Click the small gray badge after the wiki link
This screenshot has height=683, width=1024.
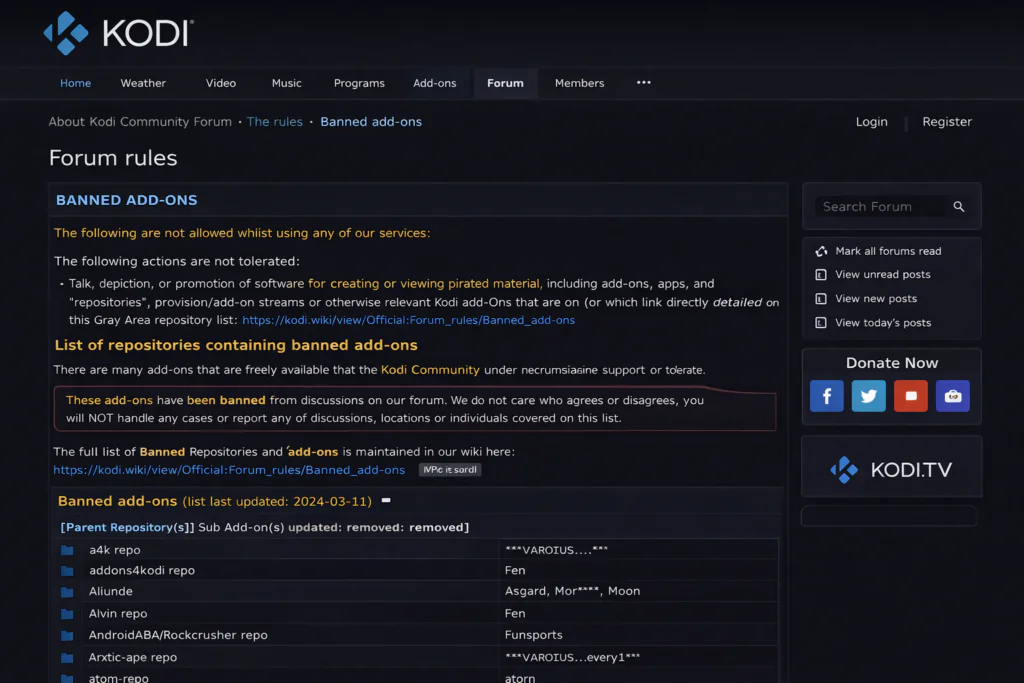(449, 469)
